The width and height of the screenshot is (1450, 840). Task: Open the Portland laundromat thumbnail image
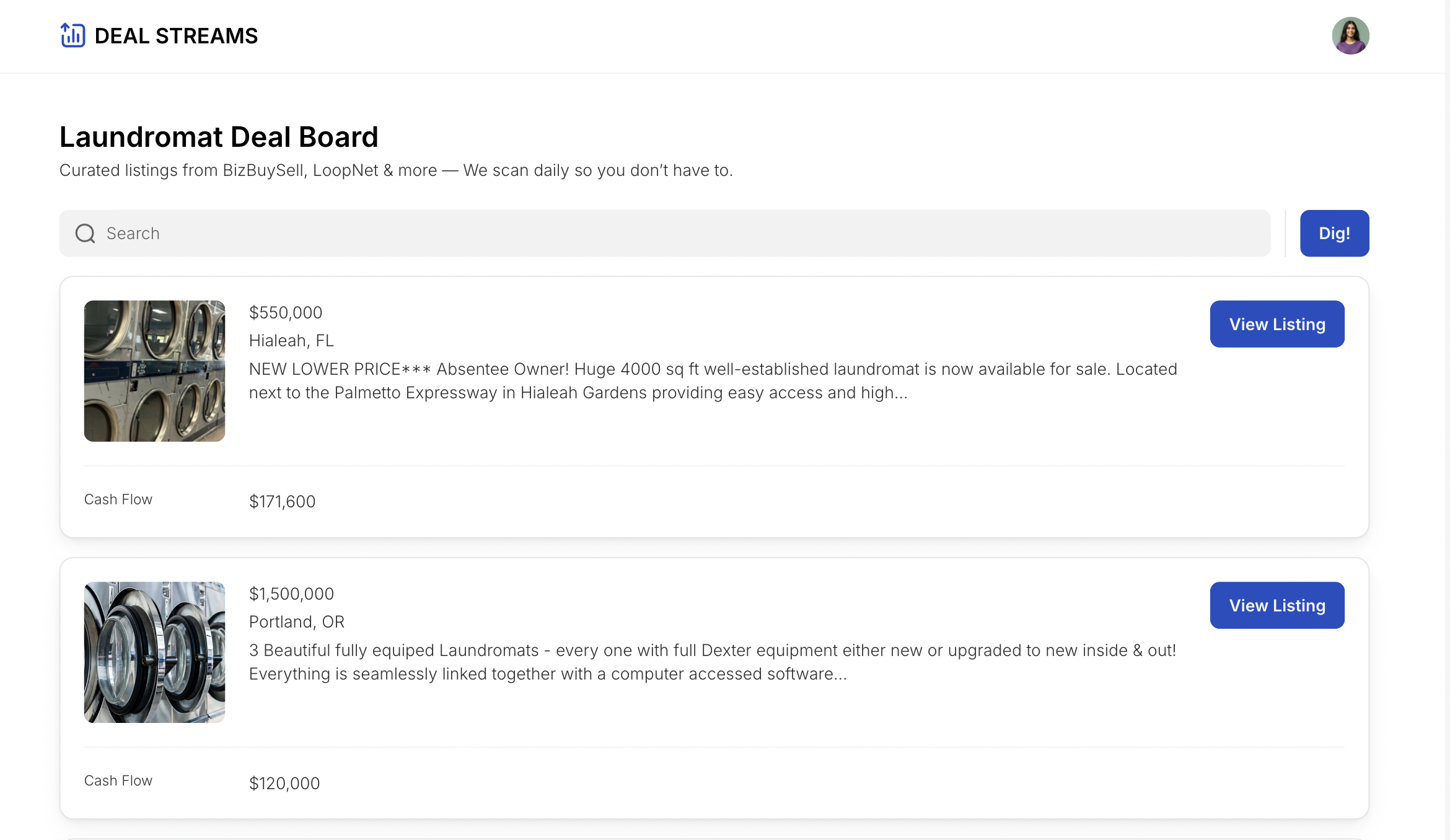click(x=154, y=652)
